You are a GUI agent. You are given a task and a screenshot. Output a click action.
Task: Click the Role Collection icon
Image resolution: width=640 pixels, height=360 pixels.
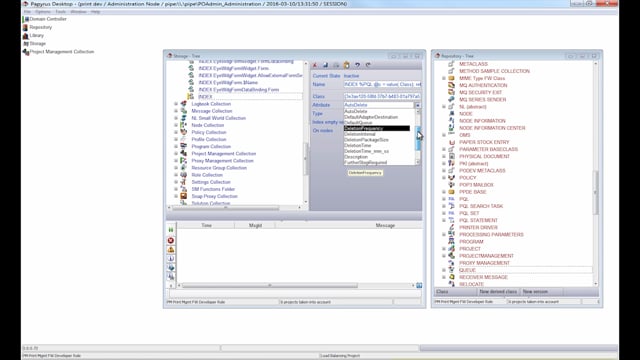[x=184, y=175]
